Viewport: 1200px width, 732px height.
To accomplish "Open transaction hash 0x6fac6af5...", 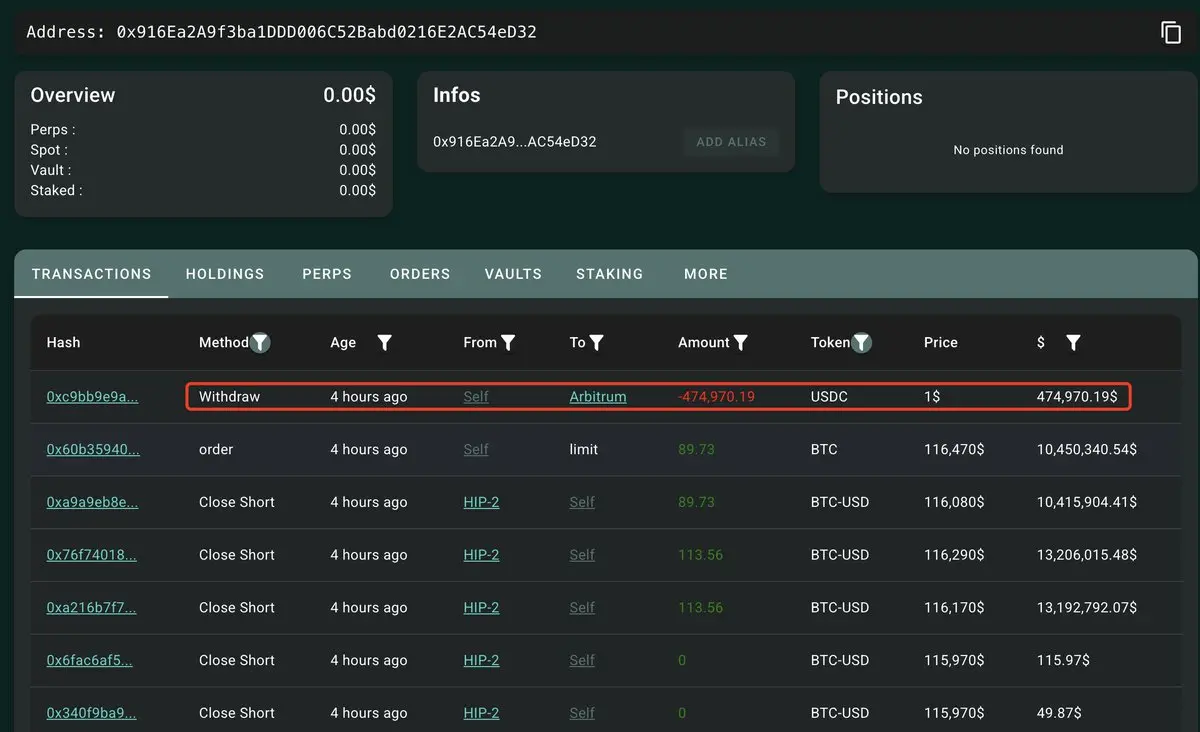I will click(x=89, y=661).
